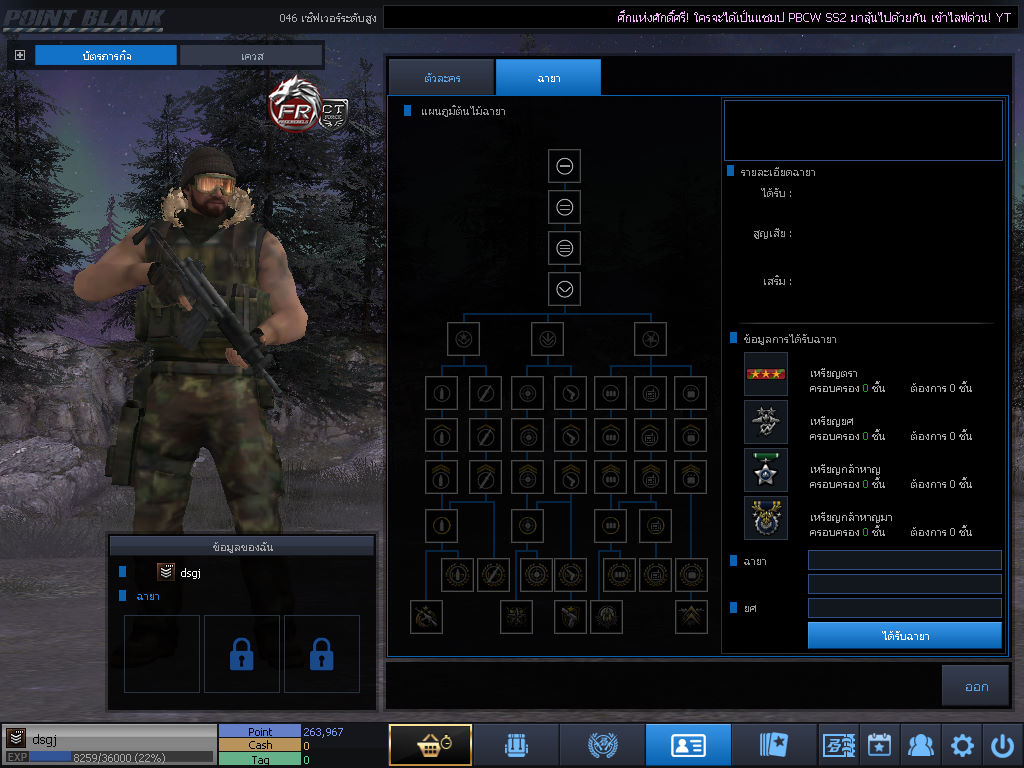
Task: Click the single-chevron knife title node
Action: click(485, 436)
